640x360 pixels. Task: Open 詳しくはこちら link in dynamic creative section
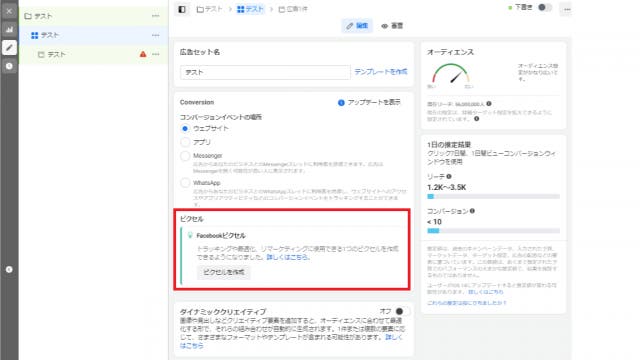pos(291,341)
